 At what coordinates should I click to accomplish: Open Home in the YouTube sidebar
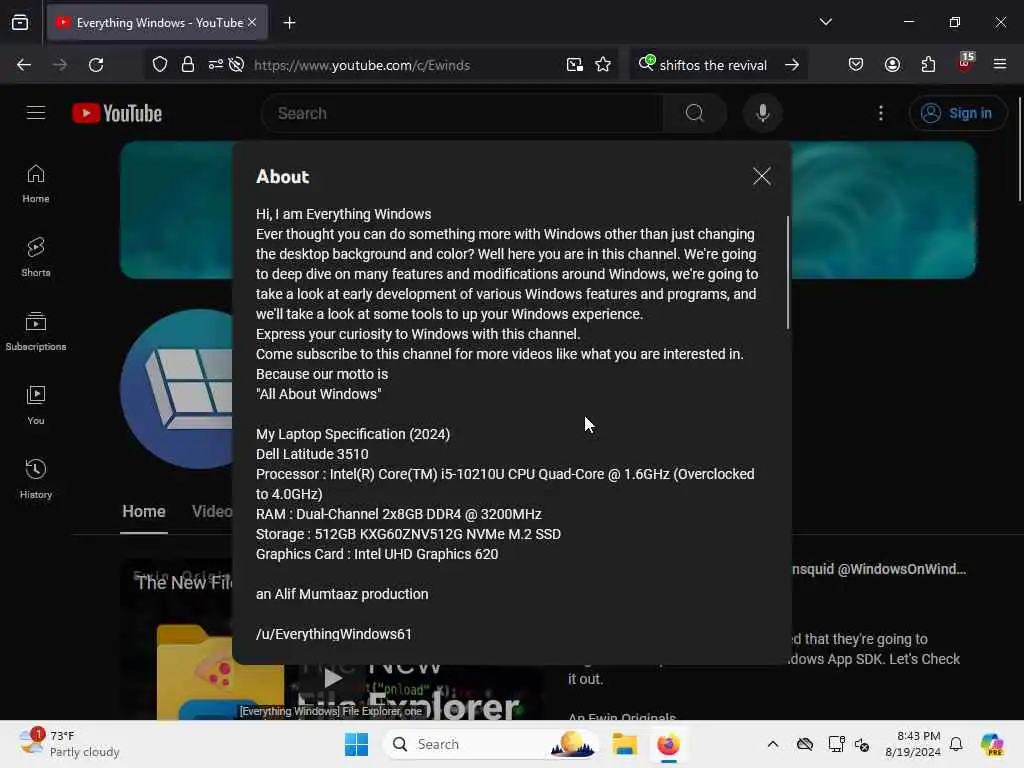[36, 184]
